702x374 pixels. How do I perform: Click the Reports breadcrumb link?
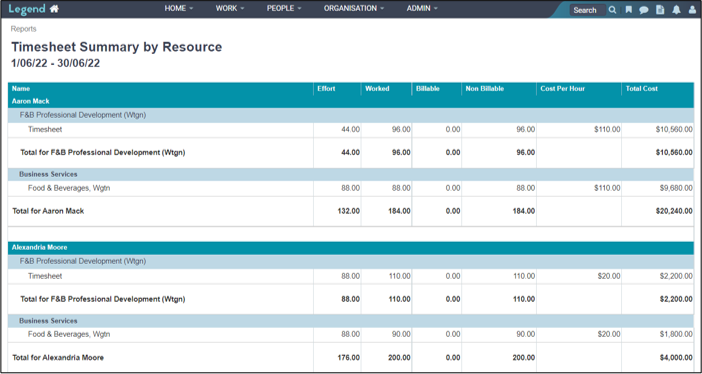pyautogui.click(x=24, y=29)
